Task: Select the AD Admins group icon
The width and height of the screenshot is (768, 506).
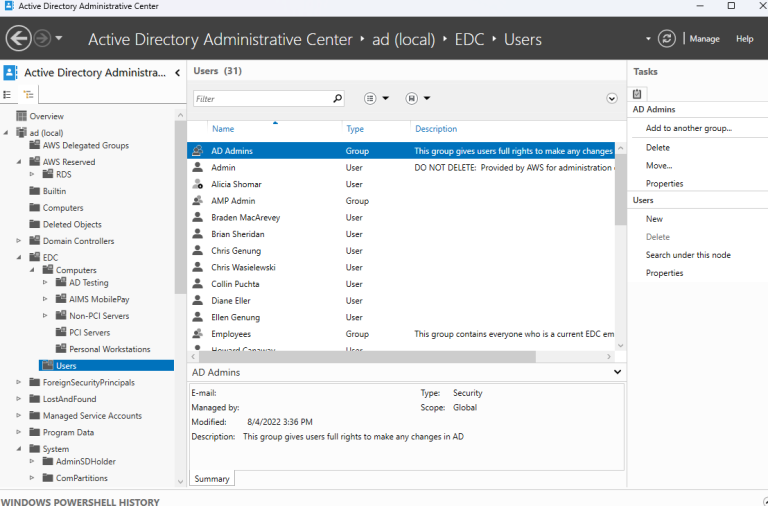Action: (197, 151)
